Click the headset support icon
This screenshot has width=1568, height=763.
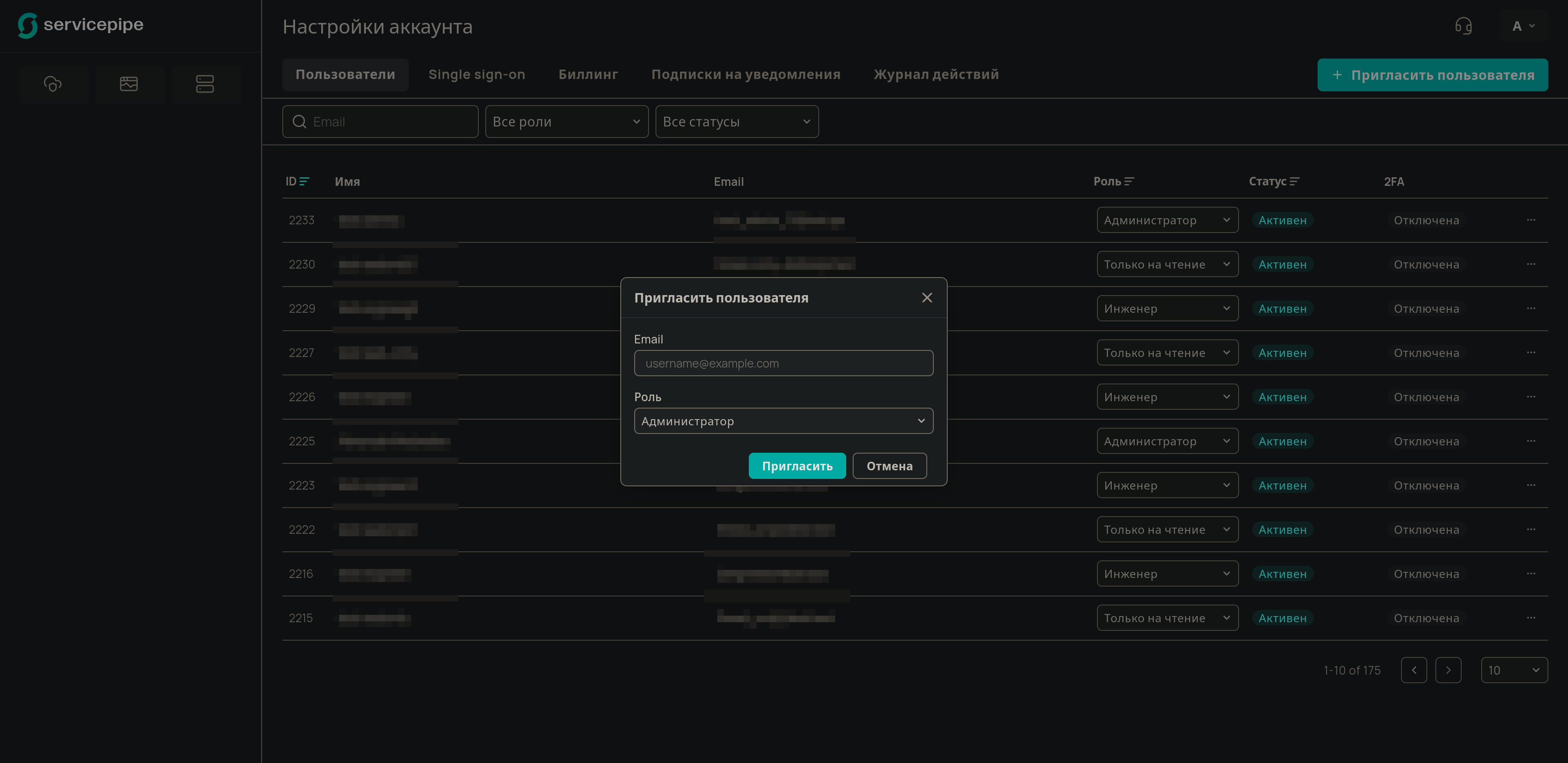click(x=1463, y=26)
